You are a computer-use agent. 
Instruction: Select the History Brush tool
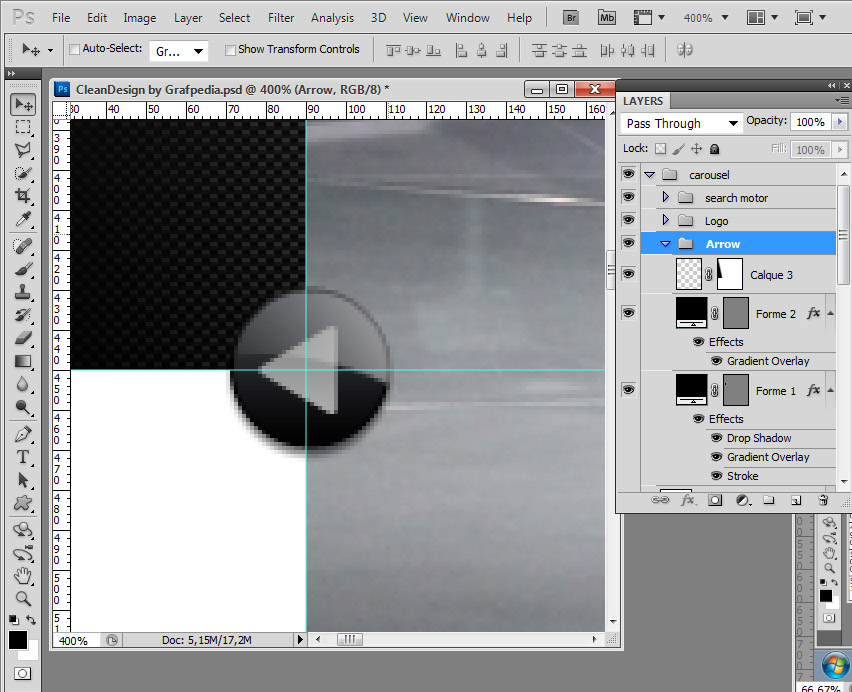point(23,315)
